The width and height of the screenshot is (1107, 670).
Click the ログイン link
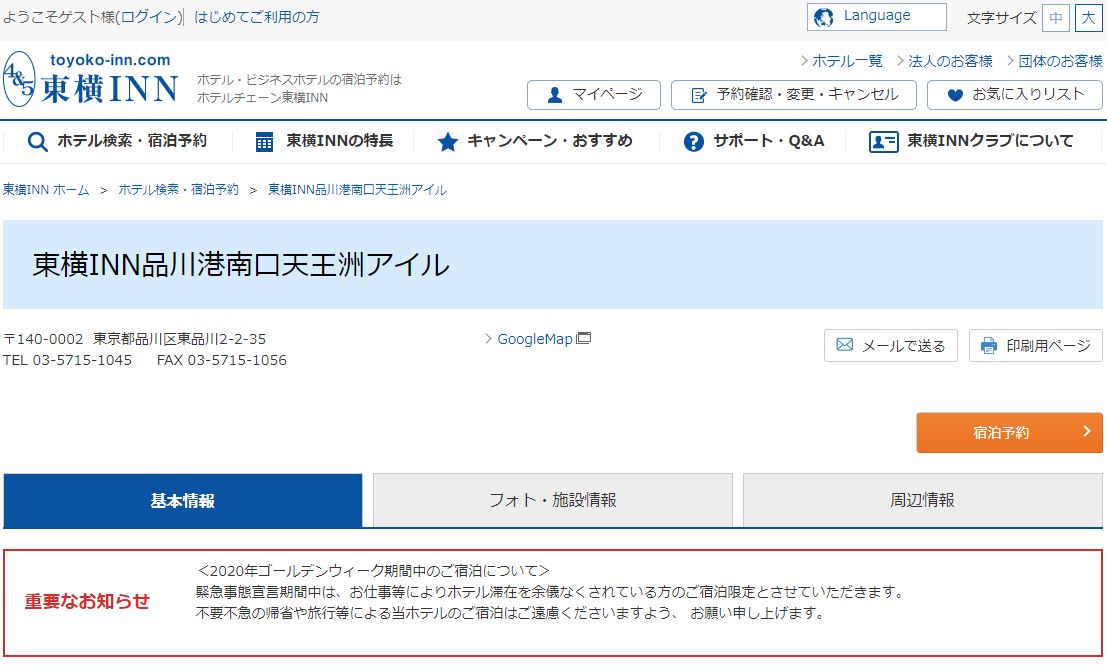click(x=149, y=17)
